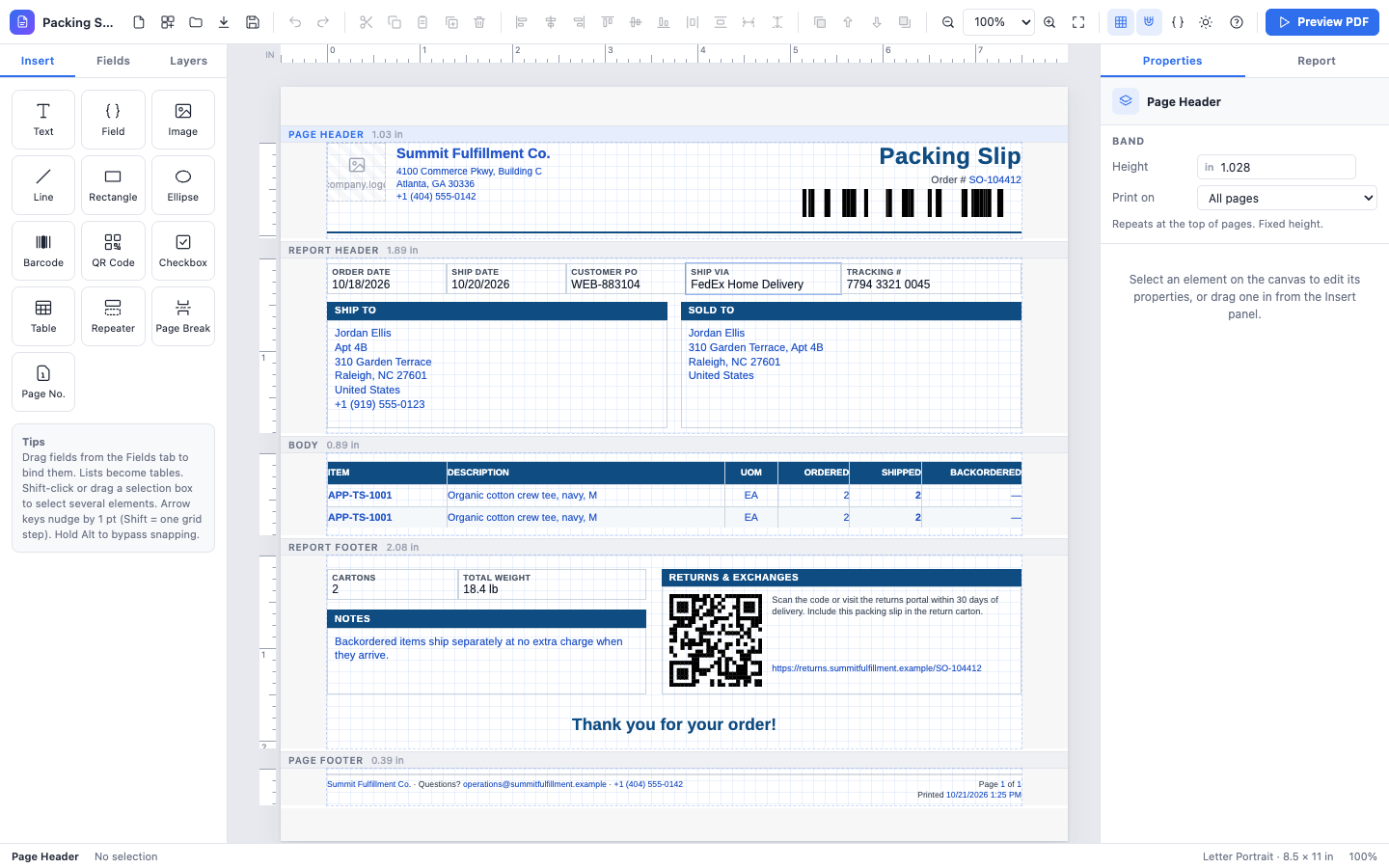Screen dimensions: 1389x868
Task: Undo the last action
Action: (295, 22)
